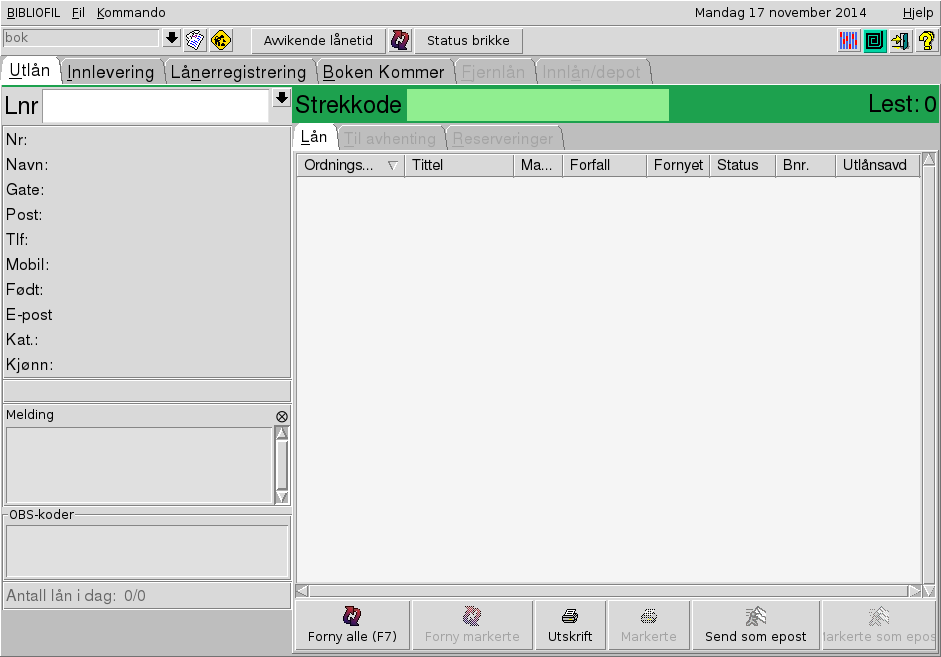Click Send som epost button

(756, 625)
